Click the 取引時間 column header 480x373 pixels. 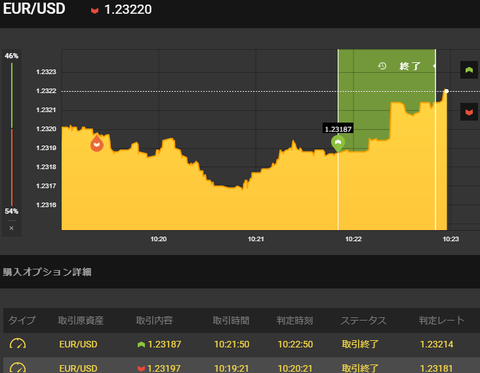pyautogui.click(x=231, y=320)
